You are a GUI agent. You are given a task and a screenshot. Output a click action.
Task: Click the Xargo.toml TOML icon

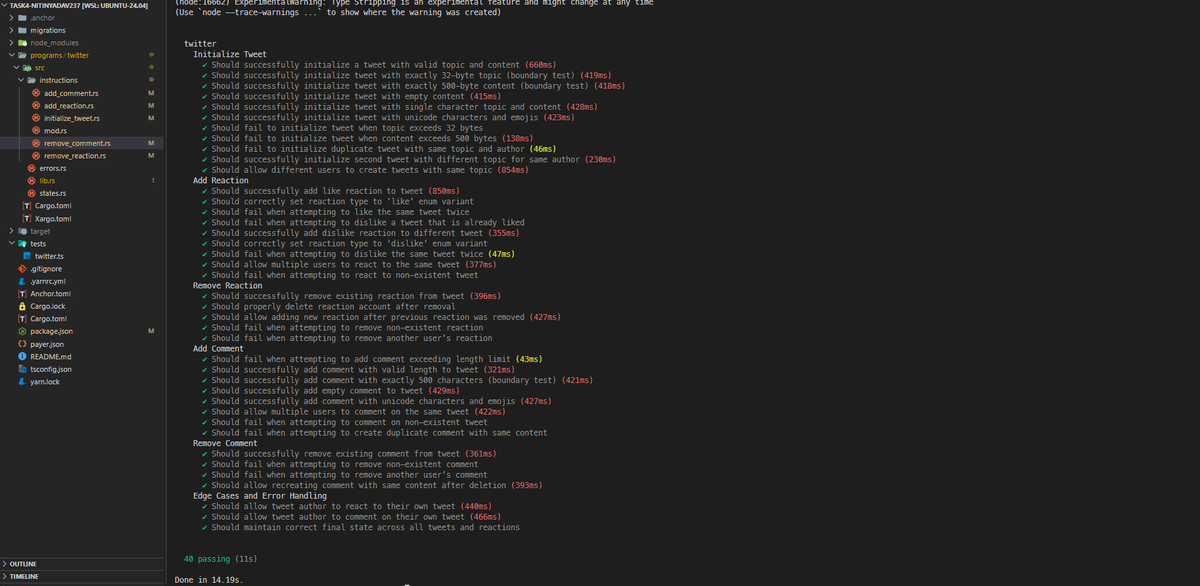pyautogui.click(x=26, y=218)
